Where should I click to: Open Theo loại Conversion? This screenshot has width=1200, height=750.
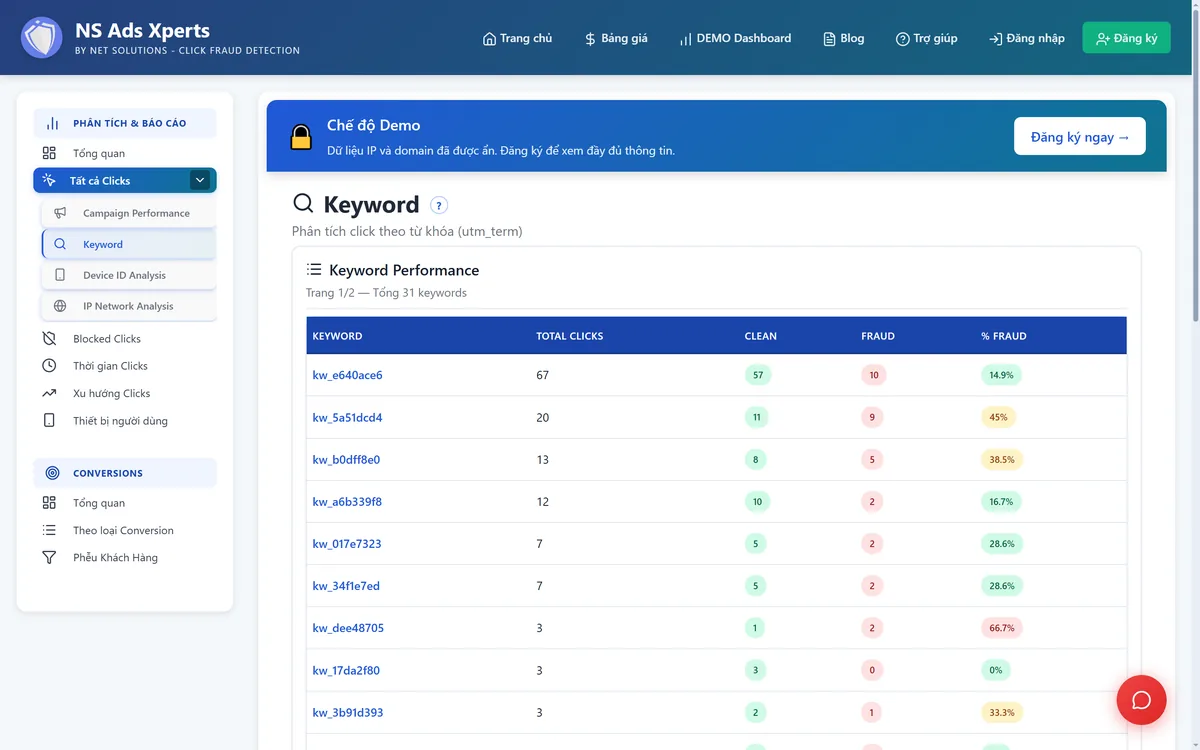click(x=123, y=530)
